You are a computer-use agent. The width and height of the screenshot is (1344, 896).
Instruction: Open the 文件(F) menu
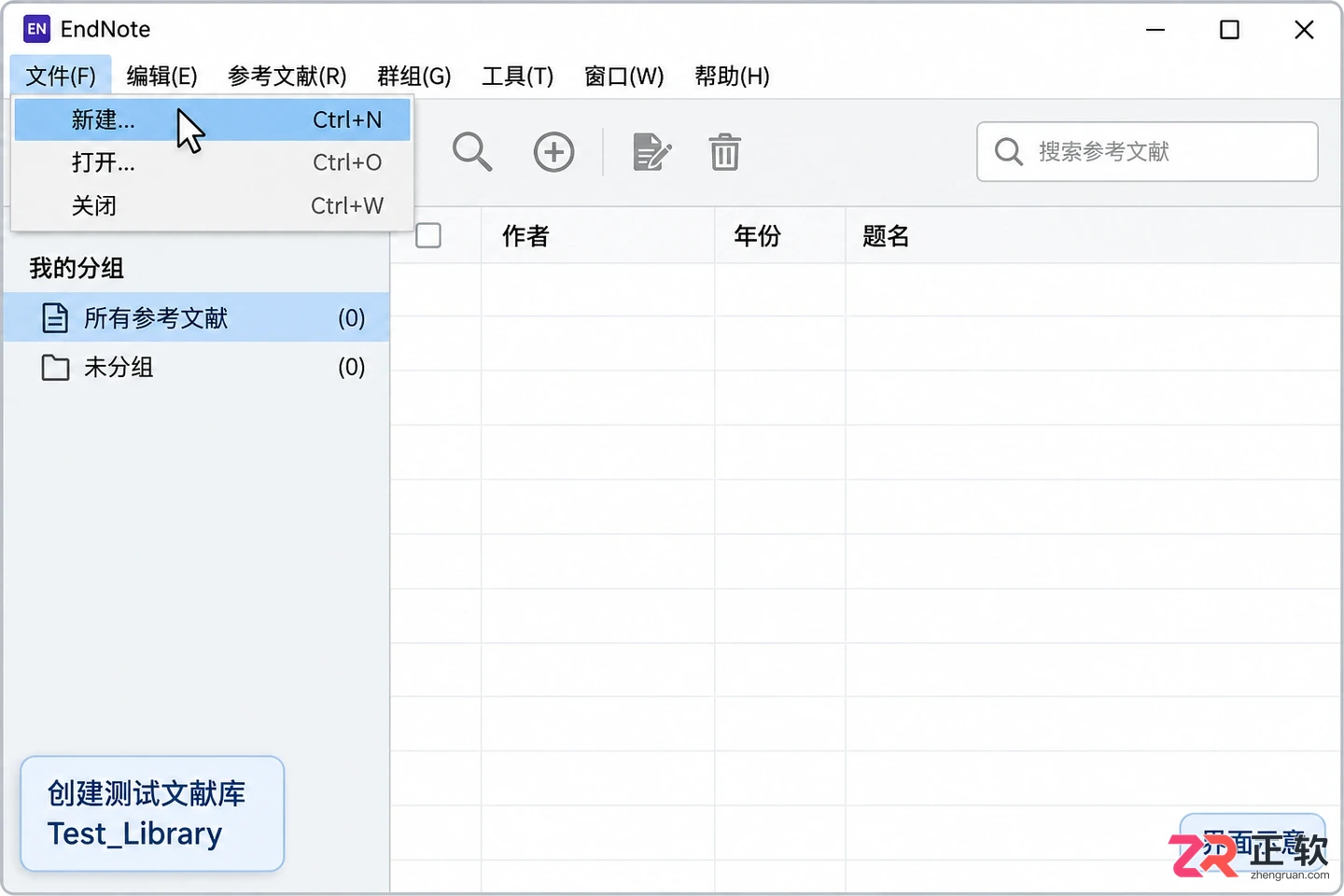pos(61,76)
